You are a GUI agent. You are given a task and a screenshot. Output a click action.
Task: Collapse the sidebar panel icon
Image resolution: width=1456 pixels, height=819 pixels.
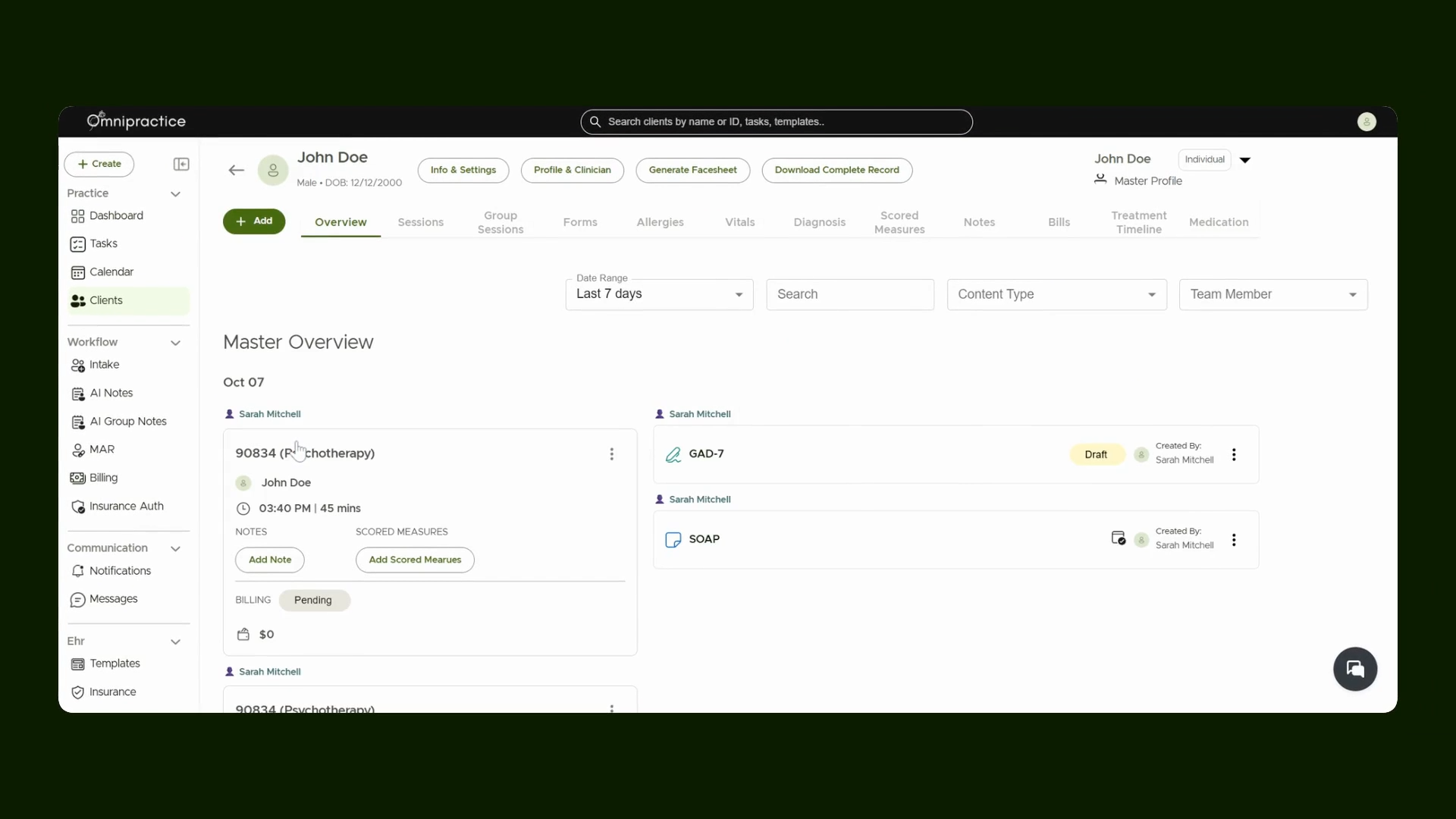click(181, 164)
